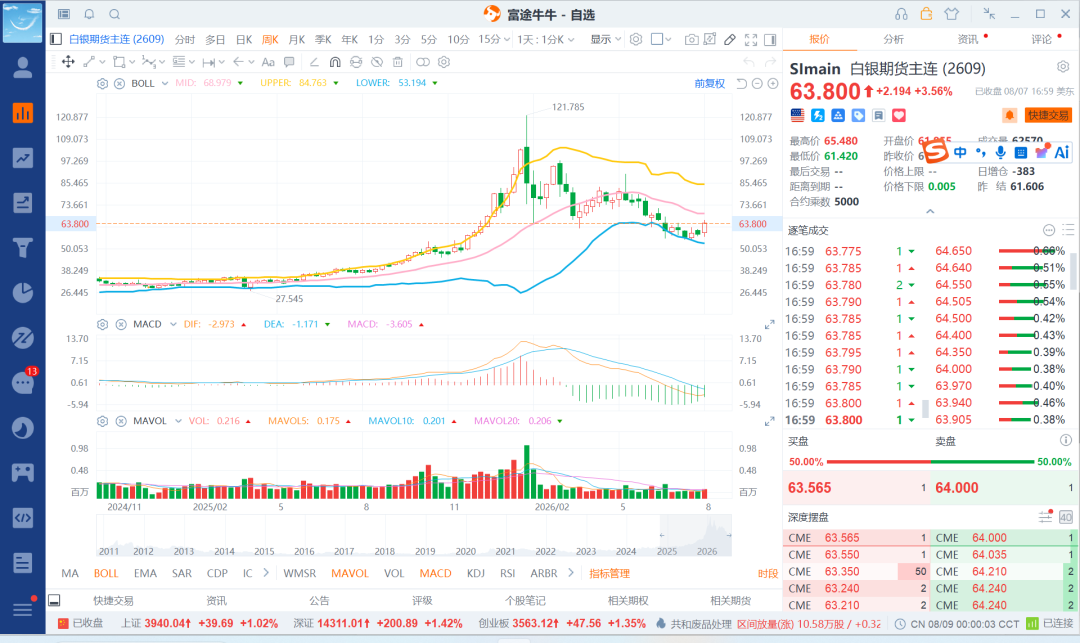Image resolution: width=1080 pixels, height=643 pixels.
Task: Click the 2020 year on timeline navigator
Action: coord(466,551)
